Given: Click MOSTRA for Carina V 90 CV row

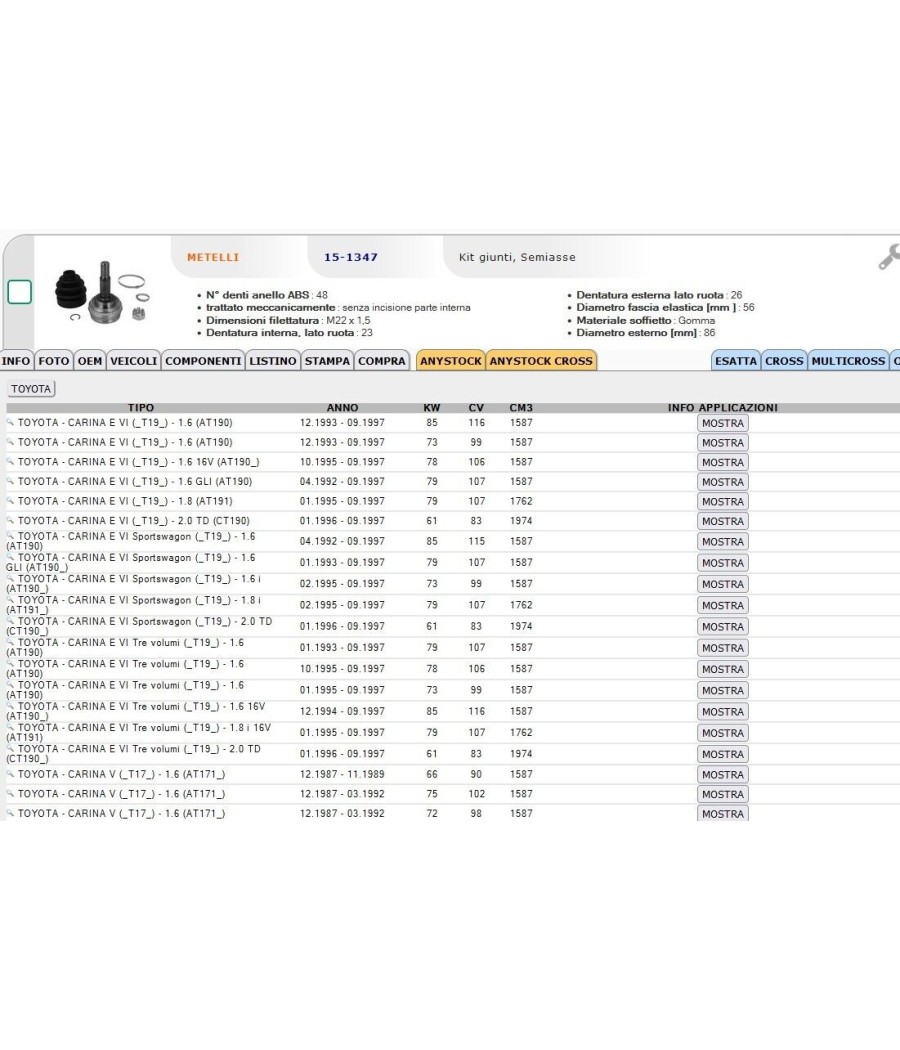Looking at the screenshot, I should point(723,775).
